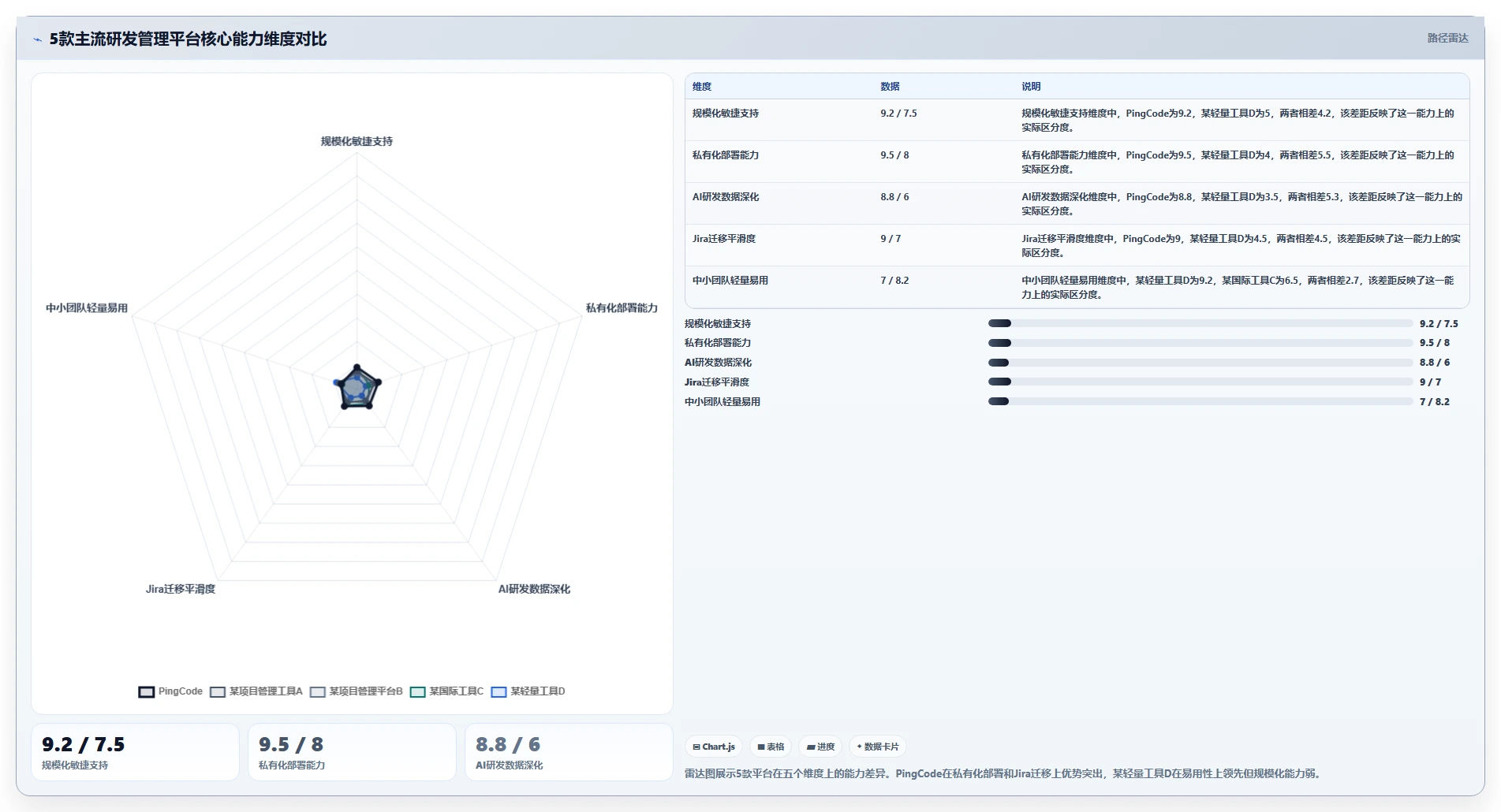The height and width of the screenshot is (812, 1501).
Task: Toggle PingCode legend entry in chart
Action: point(170,691)
